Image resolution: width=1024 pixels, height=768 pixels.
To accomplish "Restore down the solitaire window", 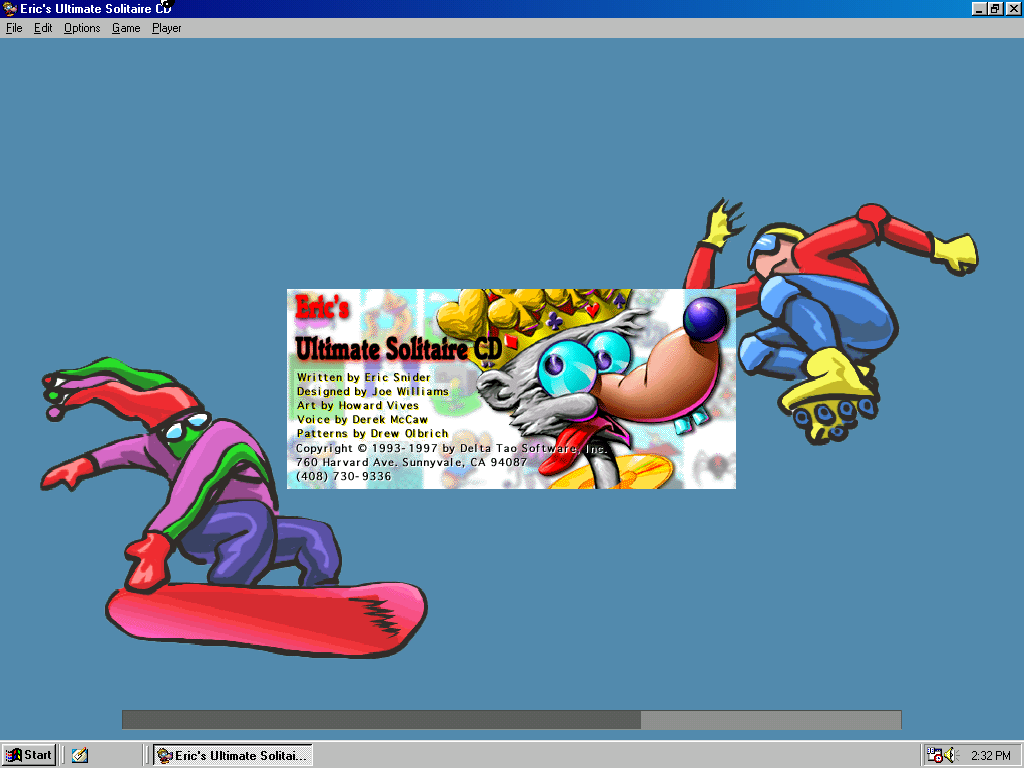I will point(995,8).
